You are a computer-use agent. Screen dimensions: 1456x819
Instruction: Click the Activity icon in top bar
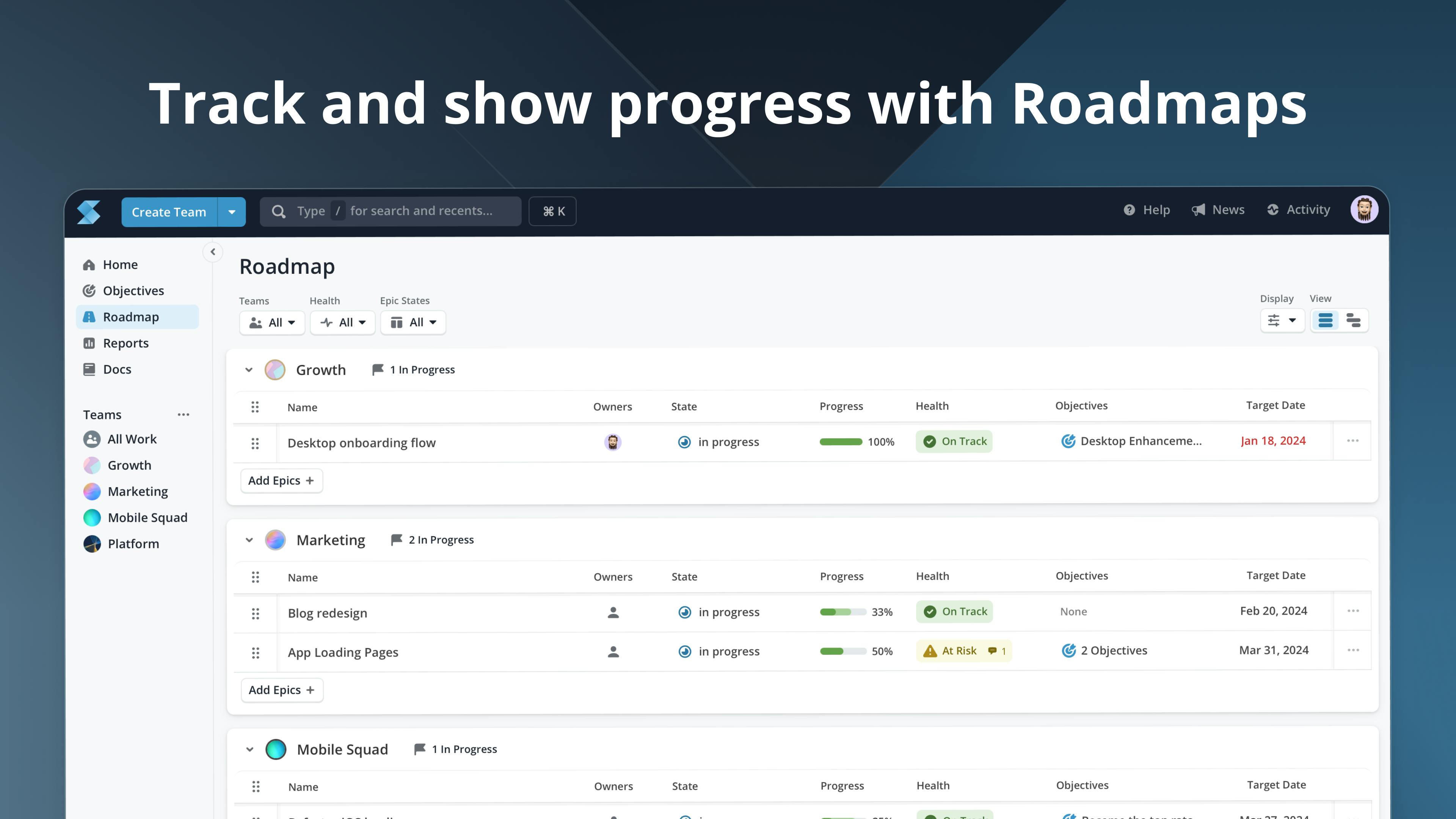[x=1273, y=210]
